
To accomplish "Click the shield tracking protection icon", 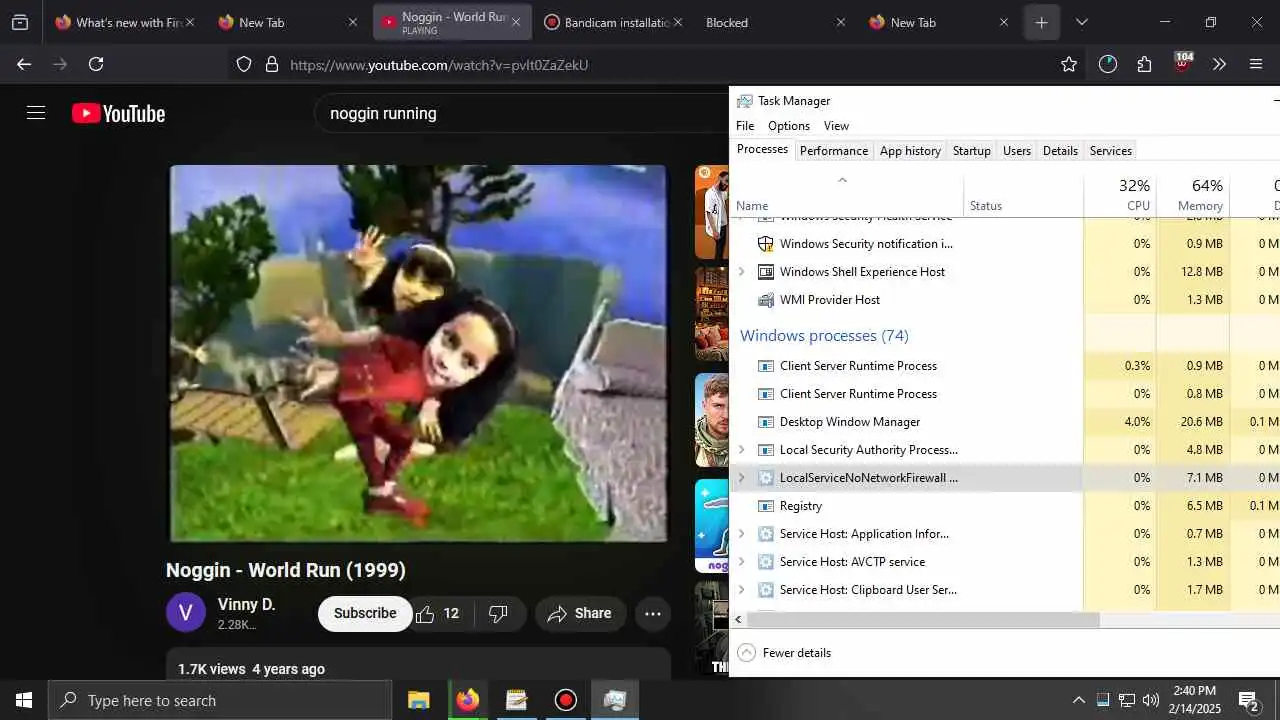I will tap(244, 64).
